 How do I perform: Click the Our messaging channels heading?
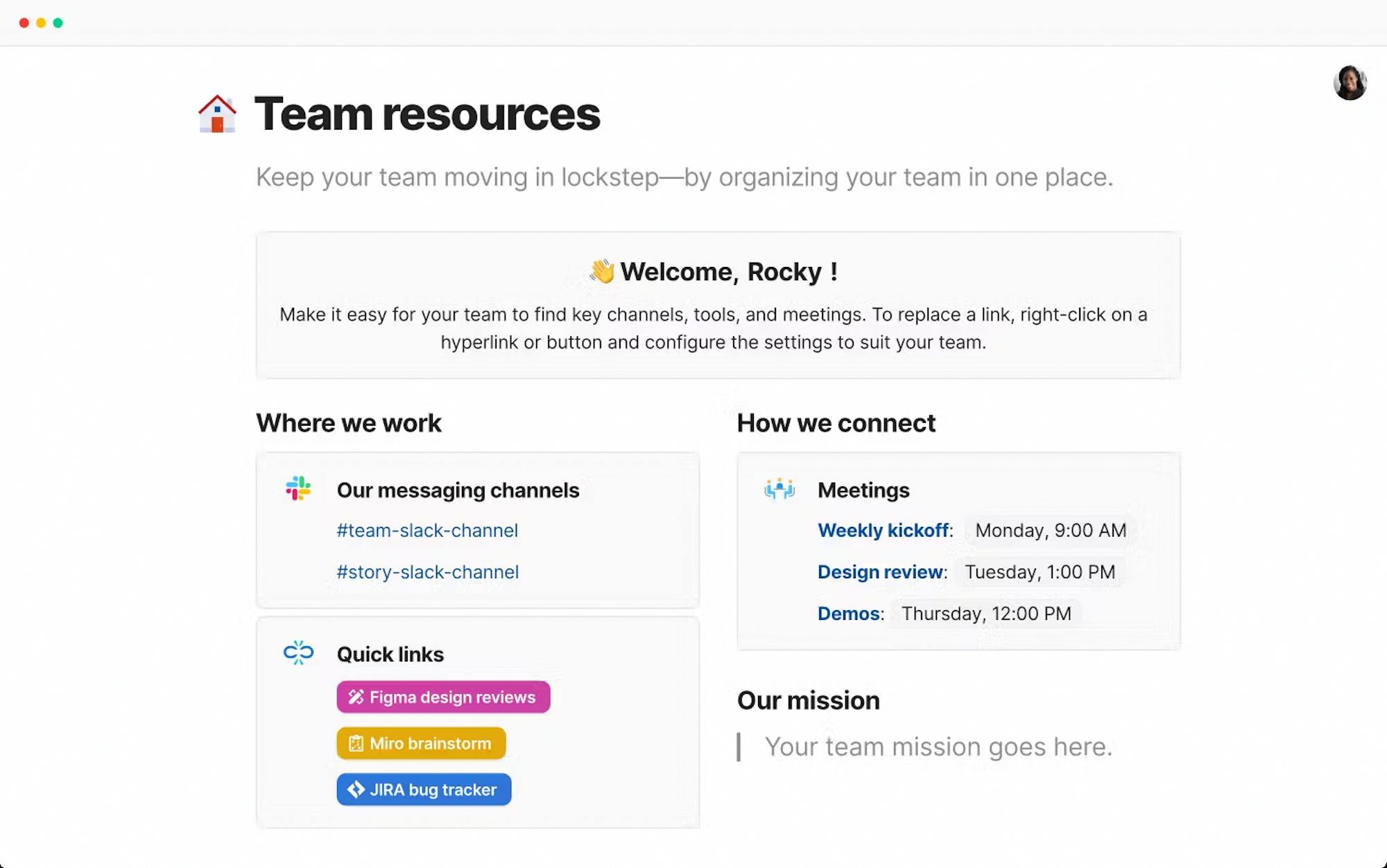pos(458,490)
